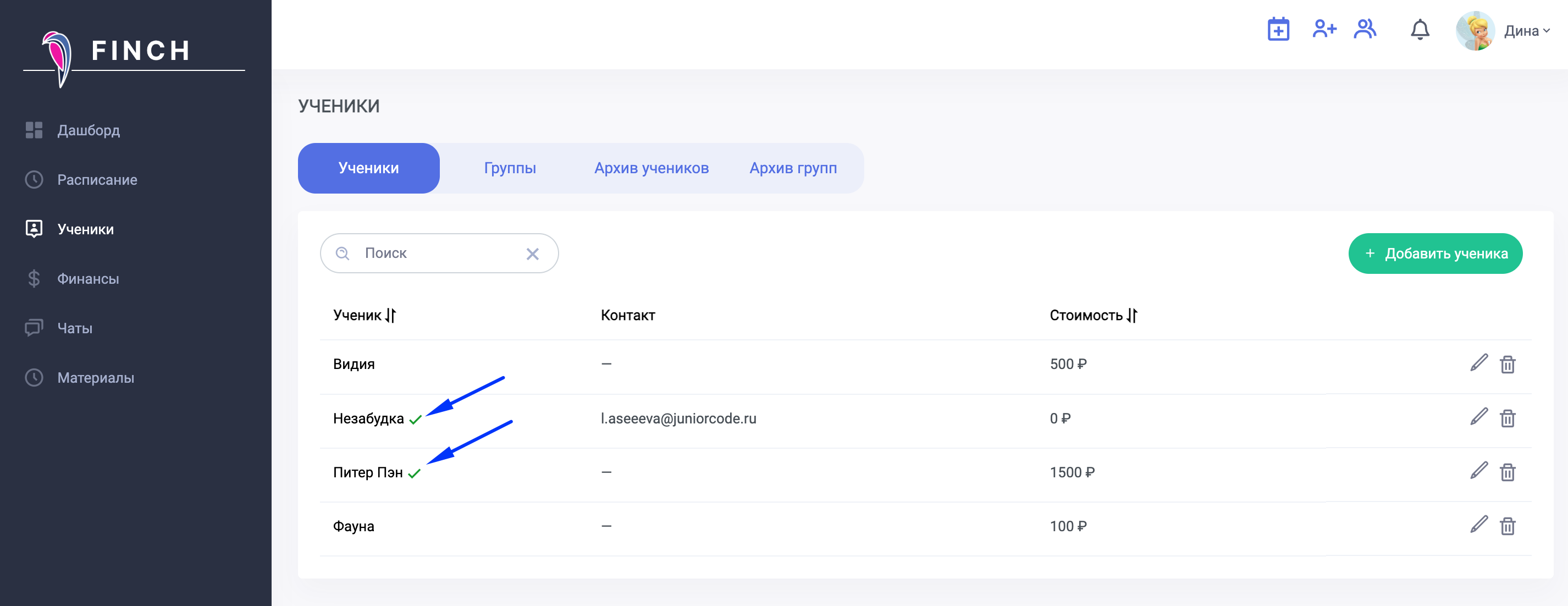The width and height of the screenshot is (1568, 606).
Task: Go to Финансы in the sidebar
Action: [x=87, y=279]
